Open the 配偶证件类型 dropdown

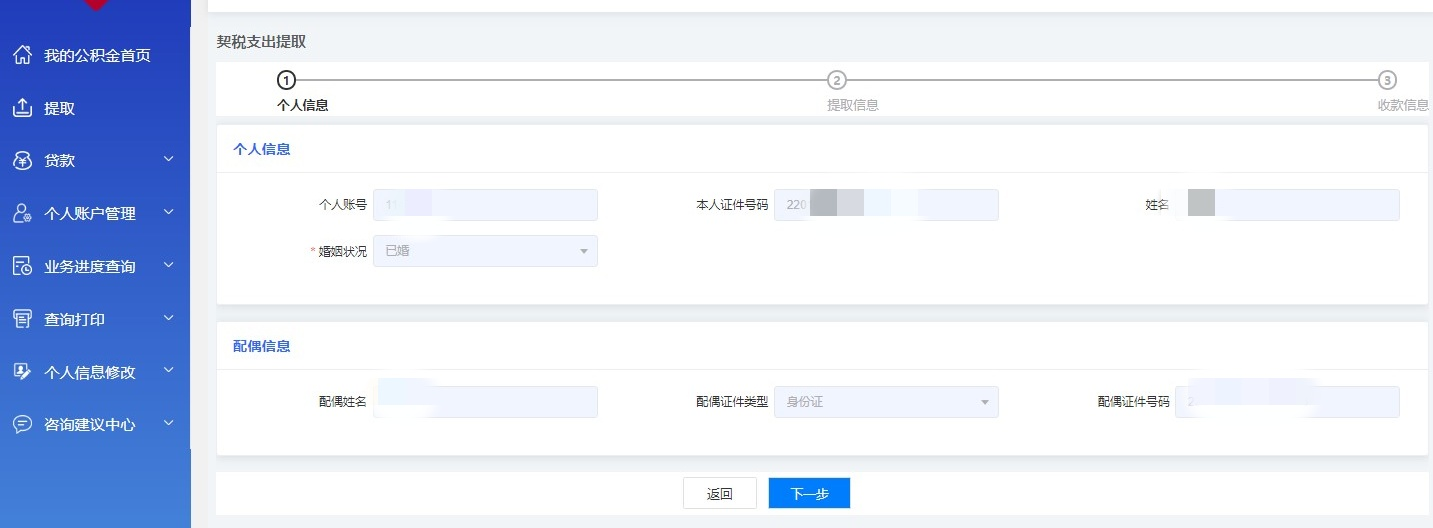click(x=886, y=402)
